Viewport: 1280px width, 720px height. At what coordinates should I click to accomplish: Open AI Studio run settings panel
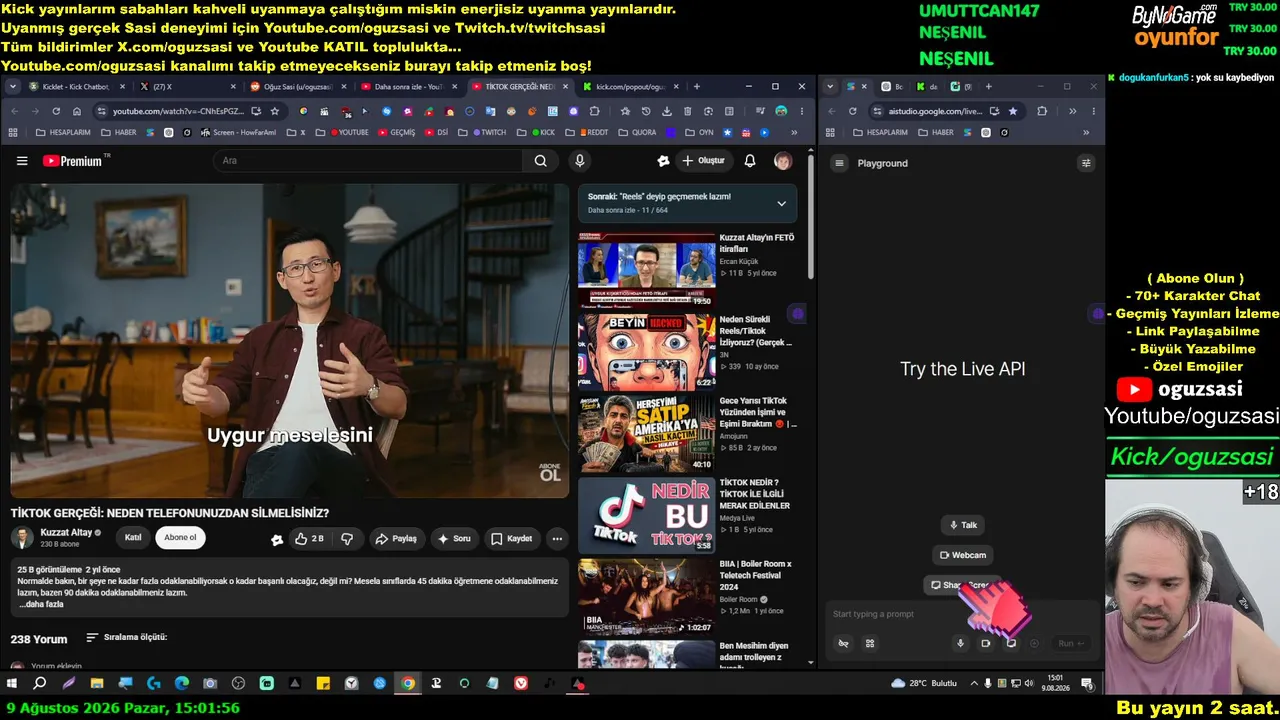(x=1086, y=163)
